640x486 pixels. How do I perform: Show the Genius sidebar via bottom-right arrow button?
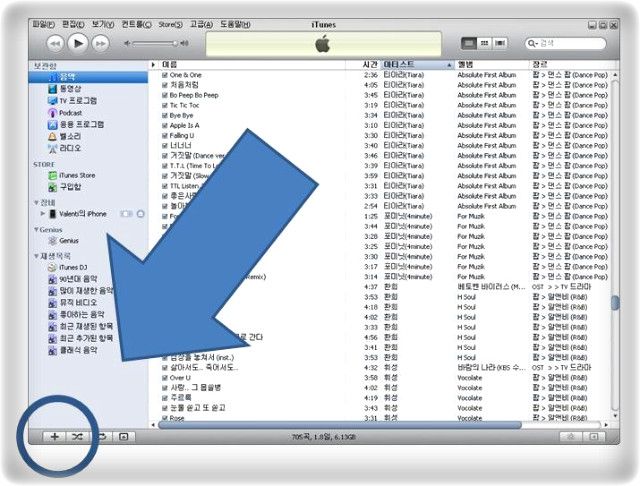(x=594, y=437)
